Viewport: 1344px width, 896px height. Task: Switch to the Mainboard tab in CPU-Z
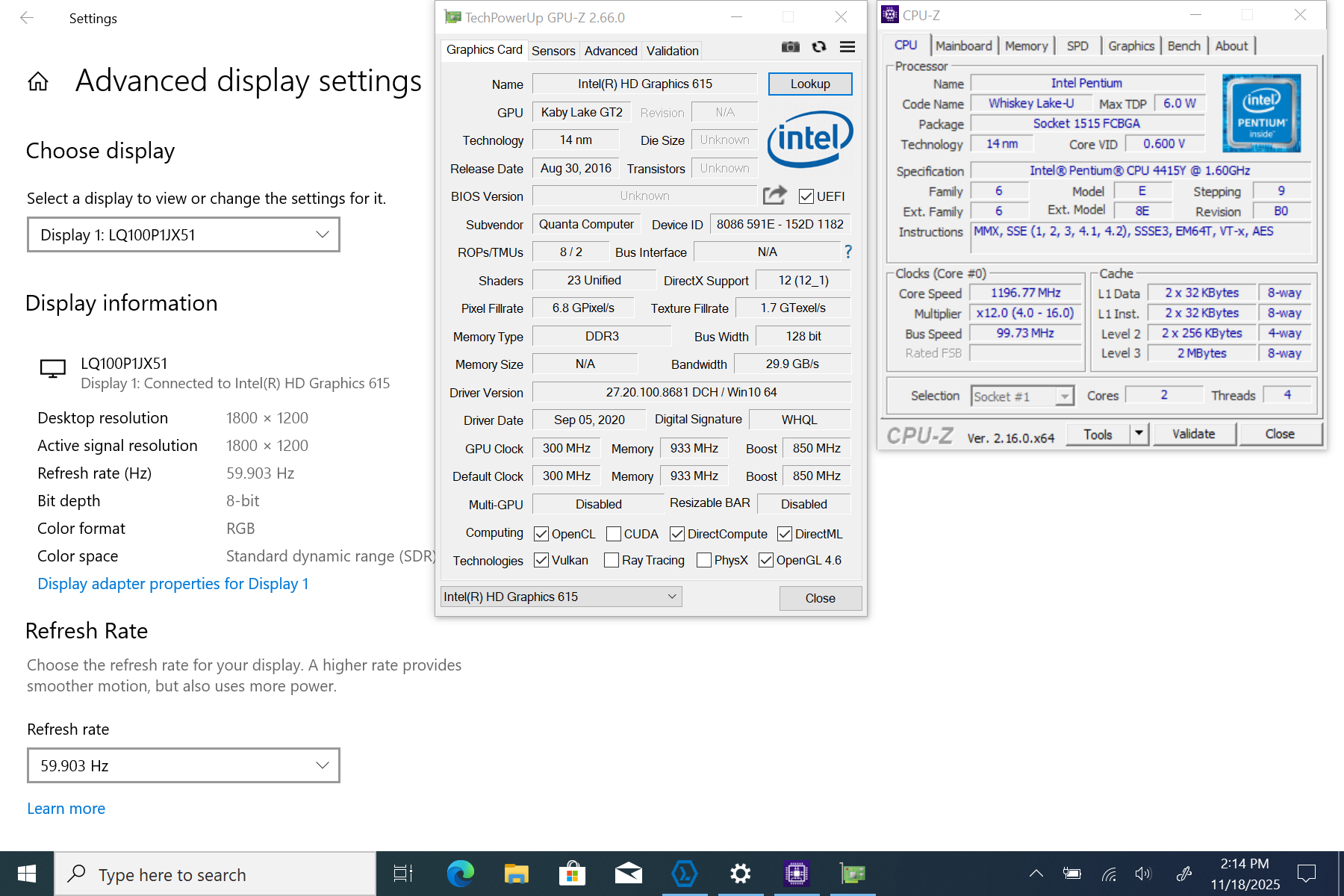coord(963,46)
